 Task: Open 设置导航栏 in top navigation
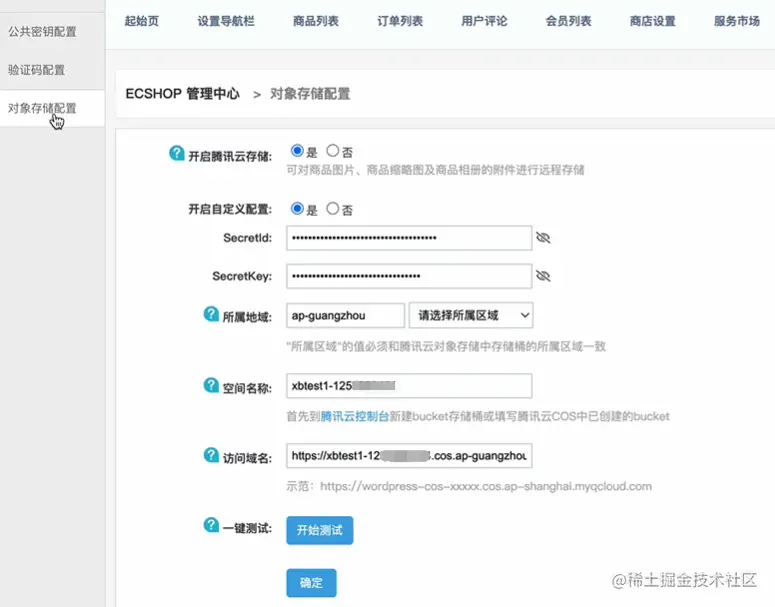(226, 21)
